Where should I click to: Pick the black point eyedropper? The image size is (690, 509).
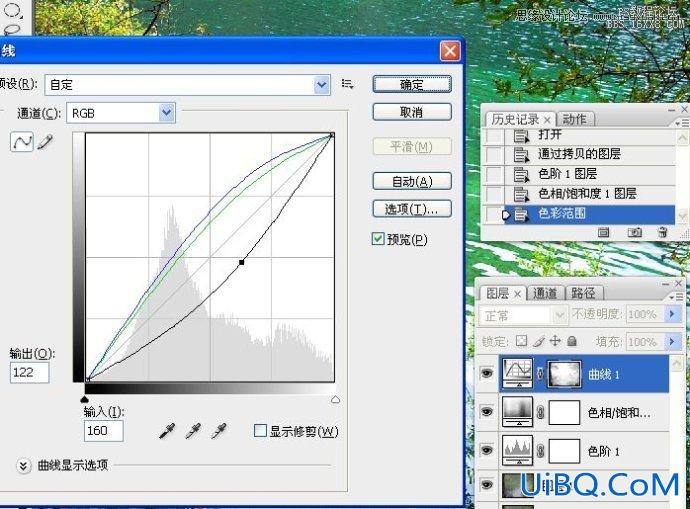[x=167, y=431]
